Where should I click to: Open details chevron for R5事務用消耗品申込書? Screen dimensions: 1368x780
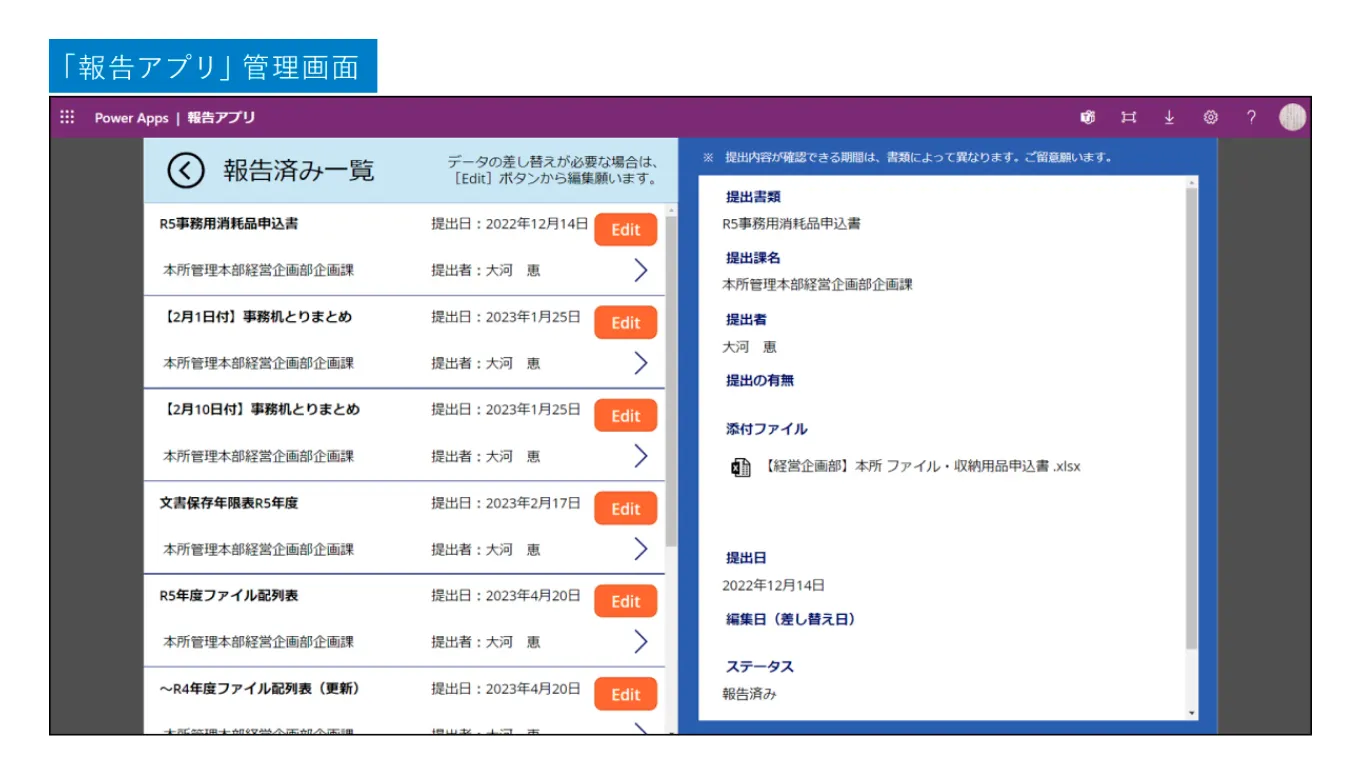point(641,270)
